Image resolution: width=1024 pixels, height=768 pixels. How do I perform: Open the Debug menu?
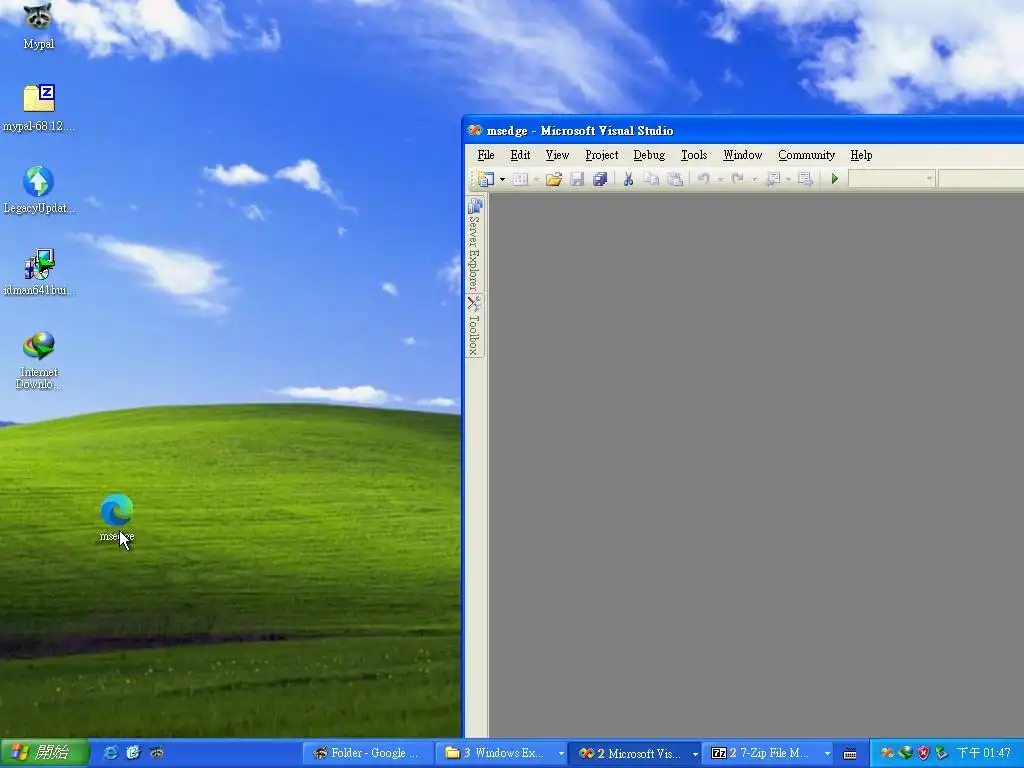[x=649, y=155]
